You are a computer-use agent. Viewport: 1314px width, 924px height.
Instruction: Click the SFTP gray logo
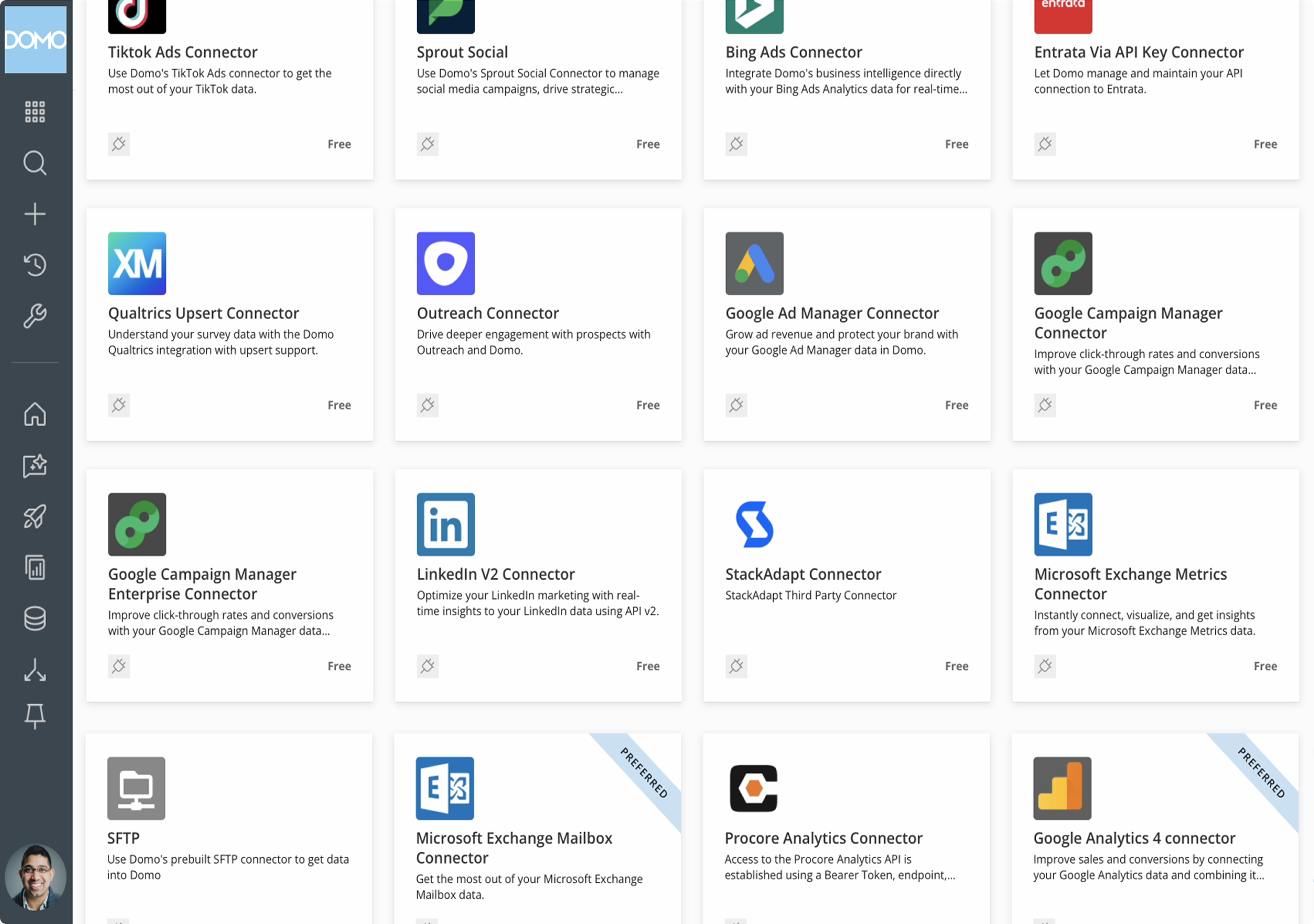tap(136, 788)
